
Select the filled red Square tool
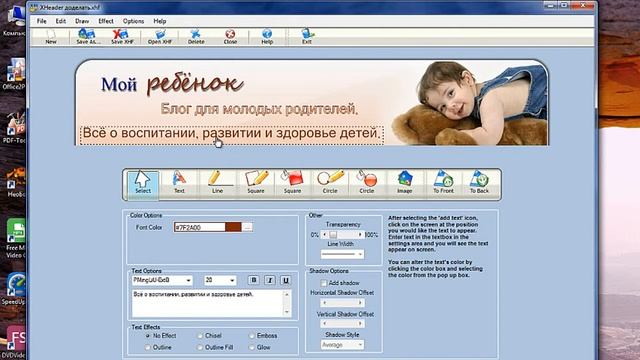click(x=292, y=183)
